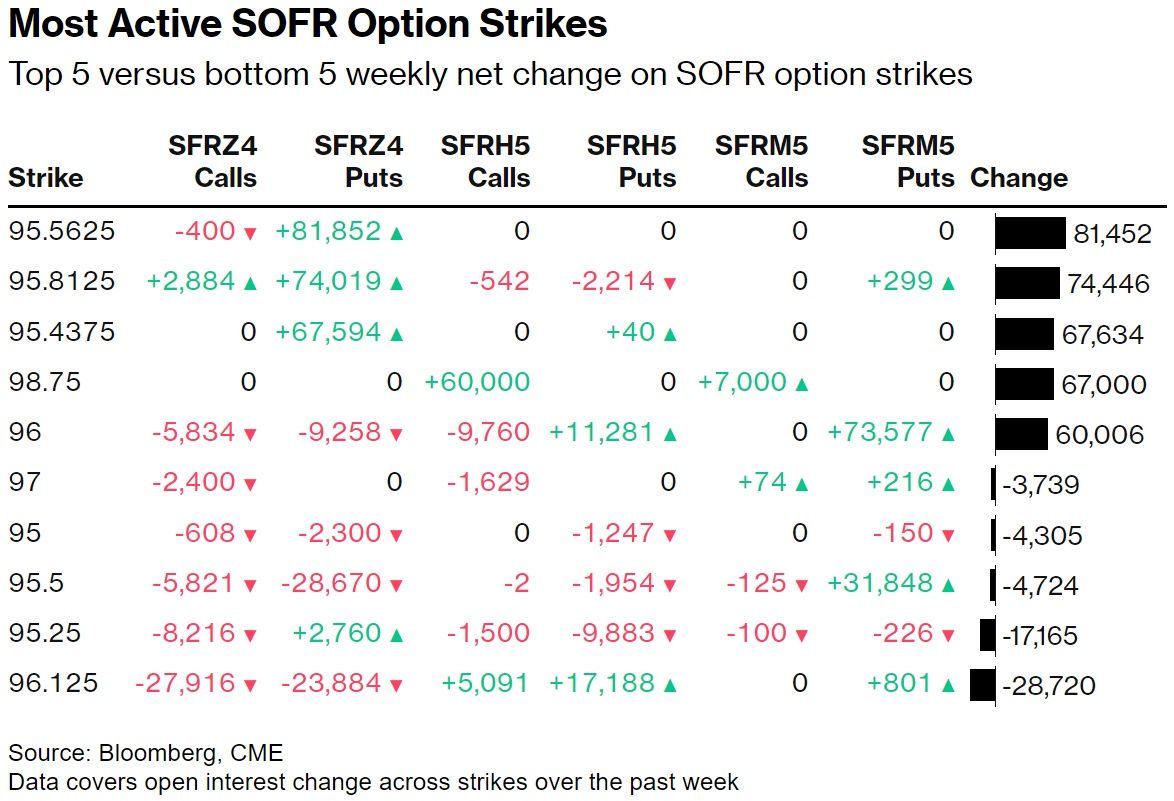Click the red down arrow beside -28,670
Viewport: 1174px width, 801px height.
[397, 585]
